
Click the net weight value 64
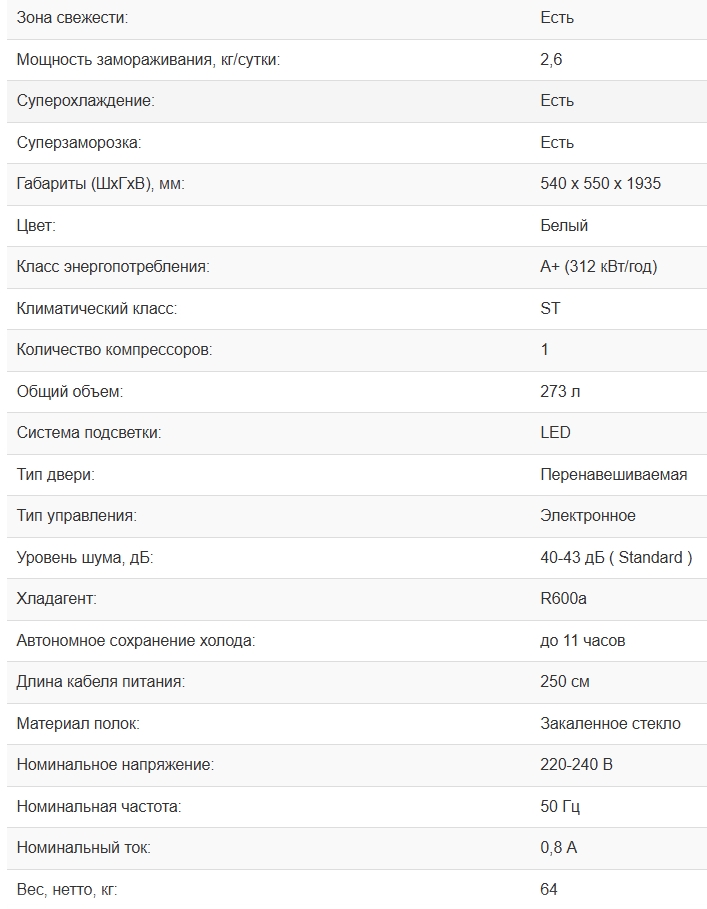[548, 889]
